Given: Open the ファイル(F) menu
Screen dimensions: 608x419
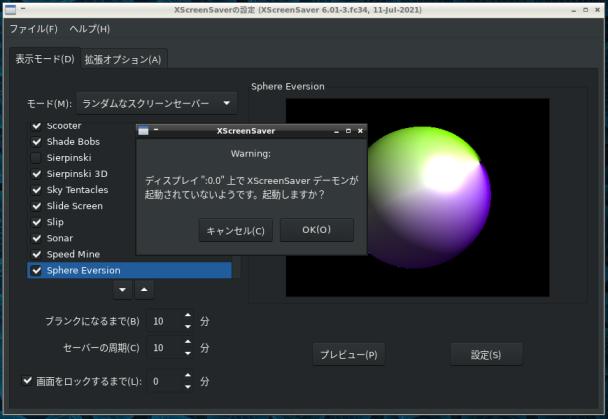Looking at the screenshot, I should [x=33, y=29].
